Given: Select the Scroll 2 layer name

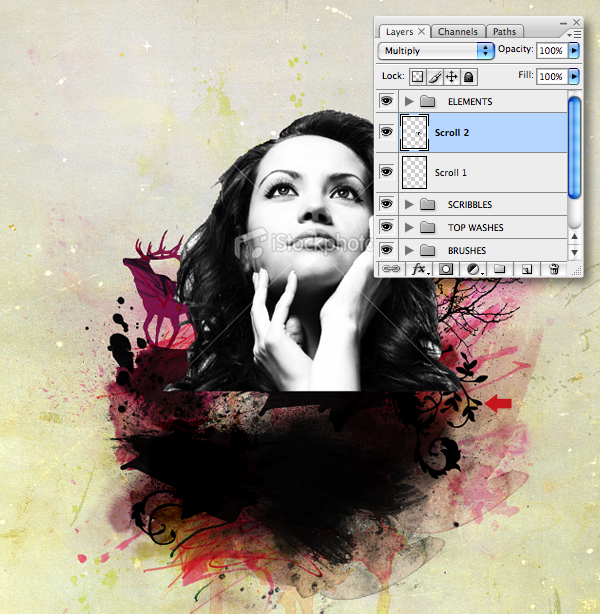Looking at the screenshot, I should click(452, 133).
